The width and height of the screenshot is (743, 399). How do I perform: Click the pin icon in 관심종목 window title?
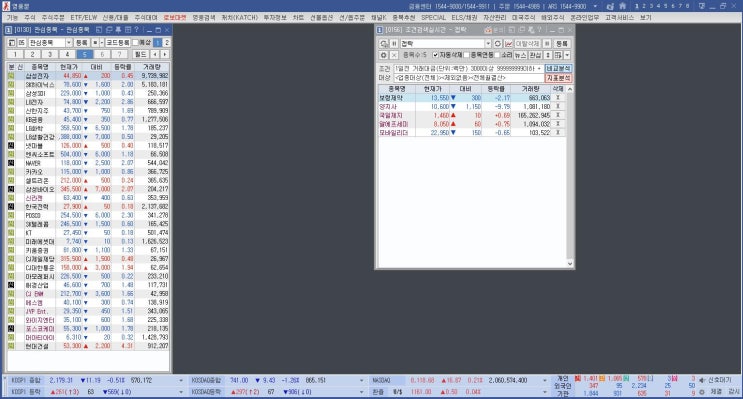tap(118, 30)
